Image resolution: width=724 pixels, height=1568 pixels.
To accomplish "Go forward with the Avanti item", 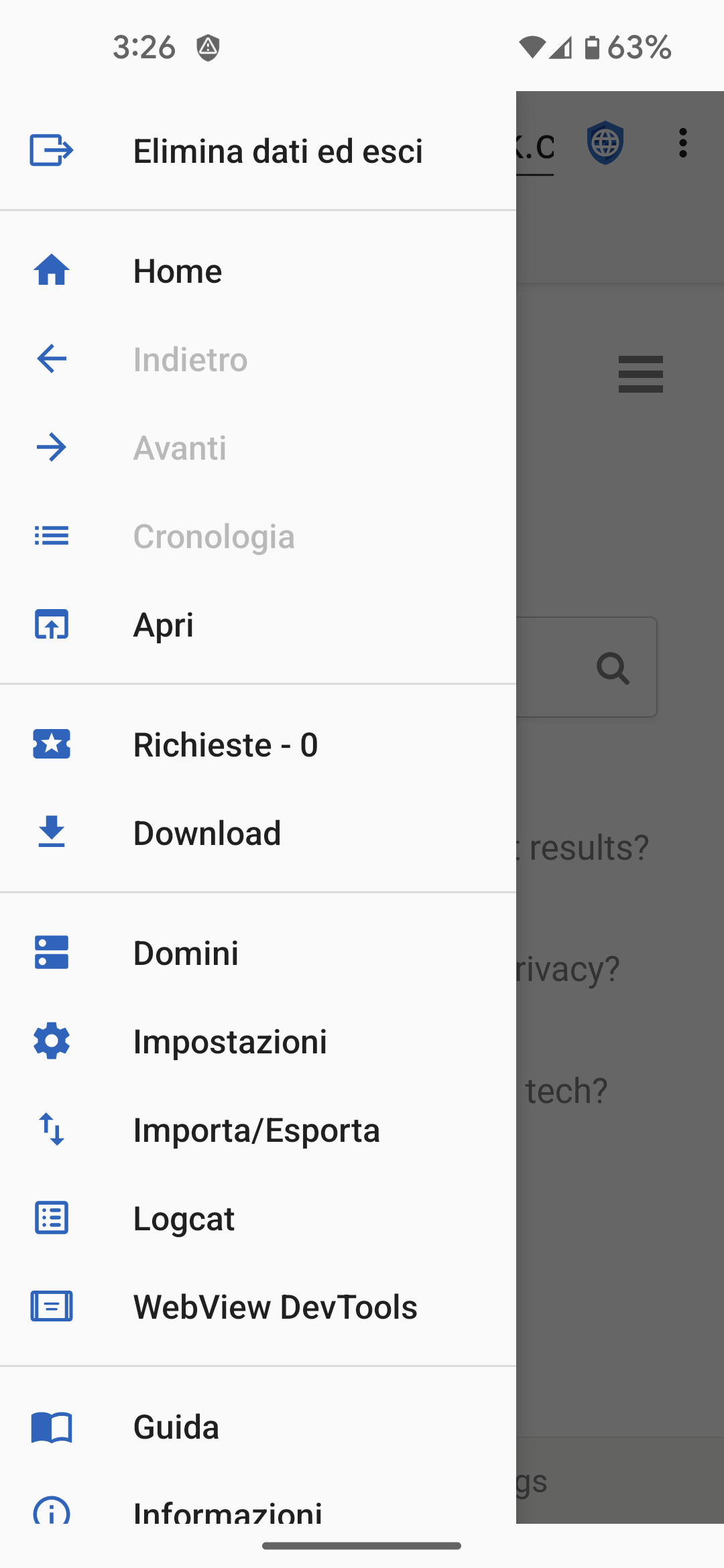I will pyautogui.click(x=180, y=448).
